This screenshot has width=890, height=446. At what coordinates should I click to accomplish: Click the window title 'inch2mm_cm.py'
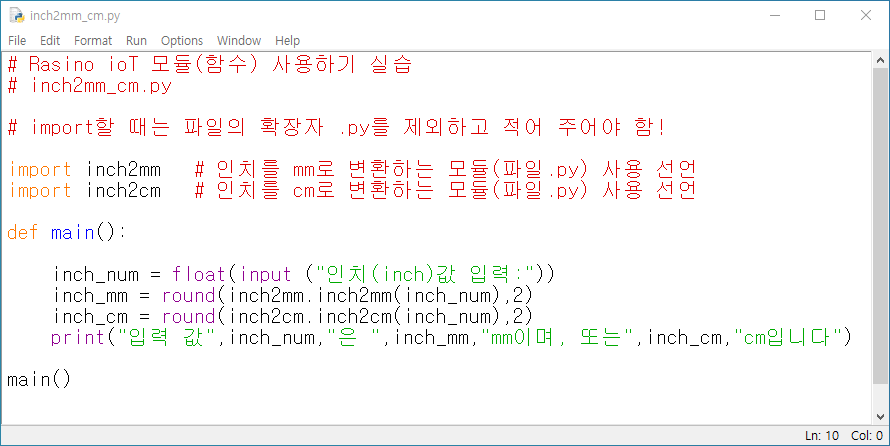(x=75, y=16)
